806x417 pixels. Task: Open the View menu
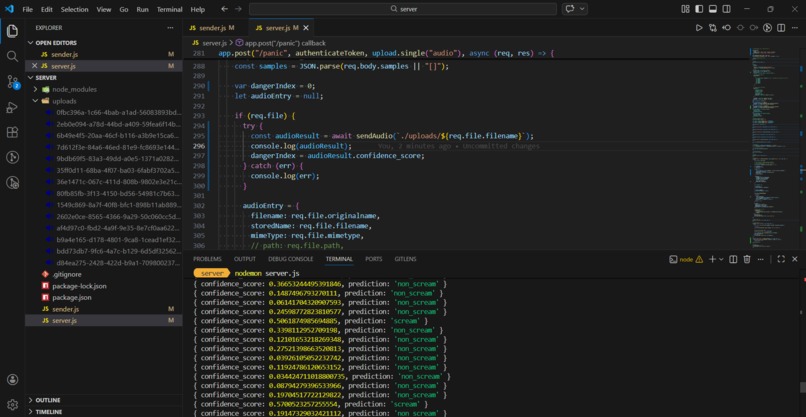pyautogui.click(x=104, y=9)
